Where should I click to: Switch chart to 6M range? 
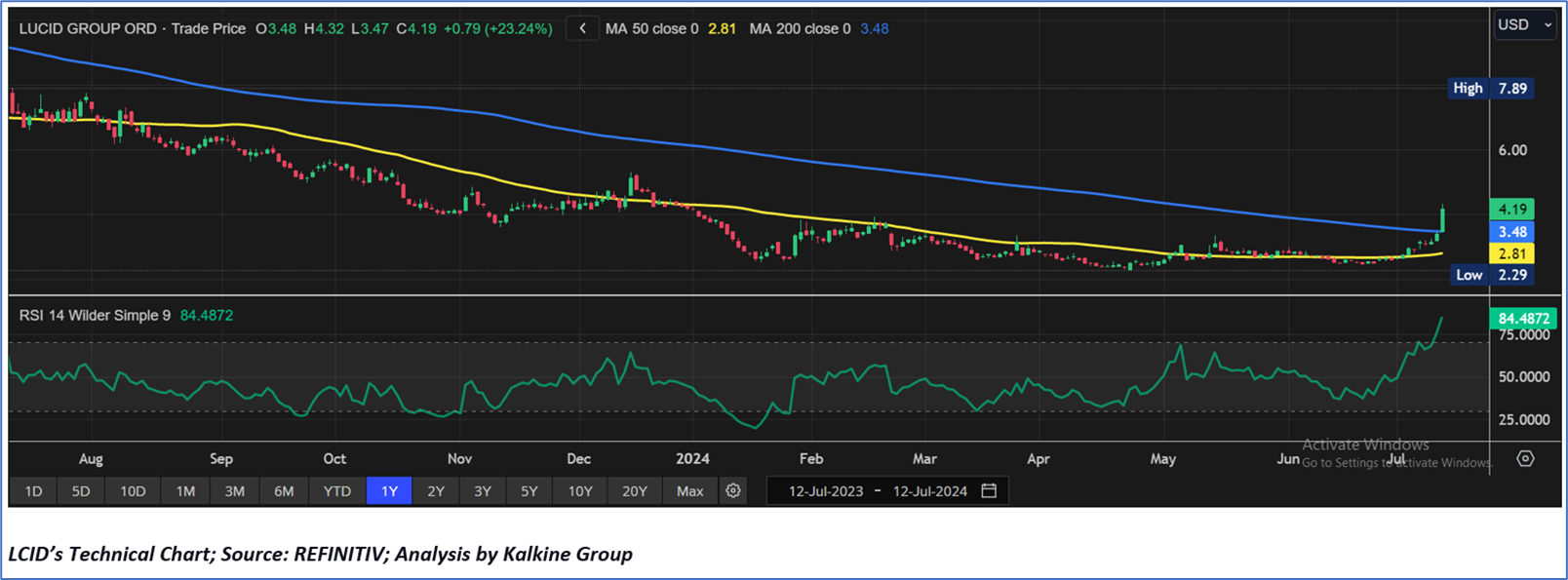pos(284,491)
